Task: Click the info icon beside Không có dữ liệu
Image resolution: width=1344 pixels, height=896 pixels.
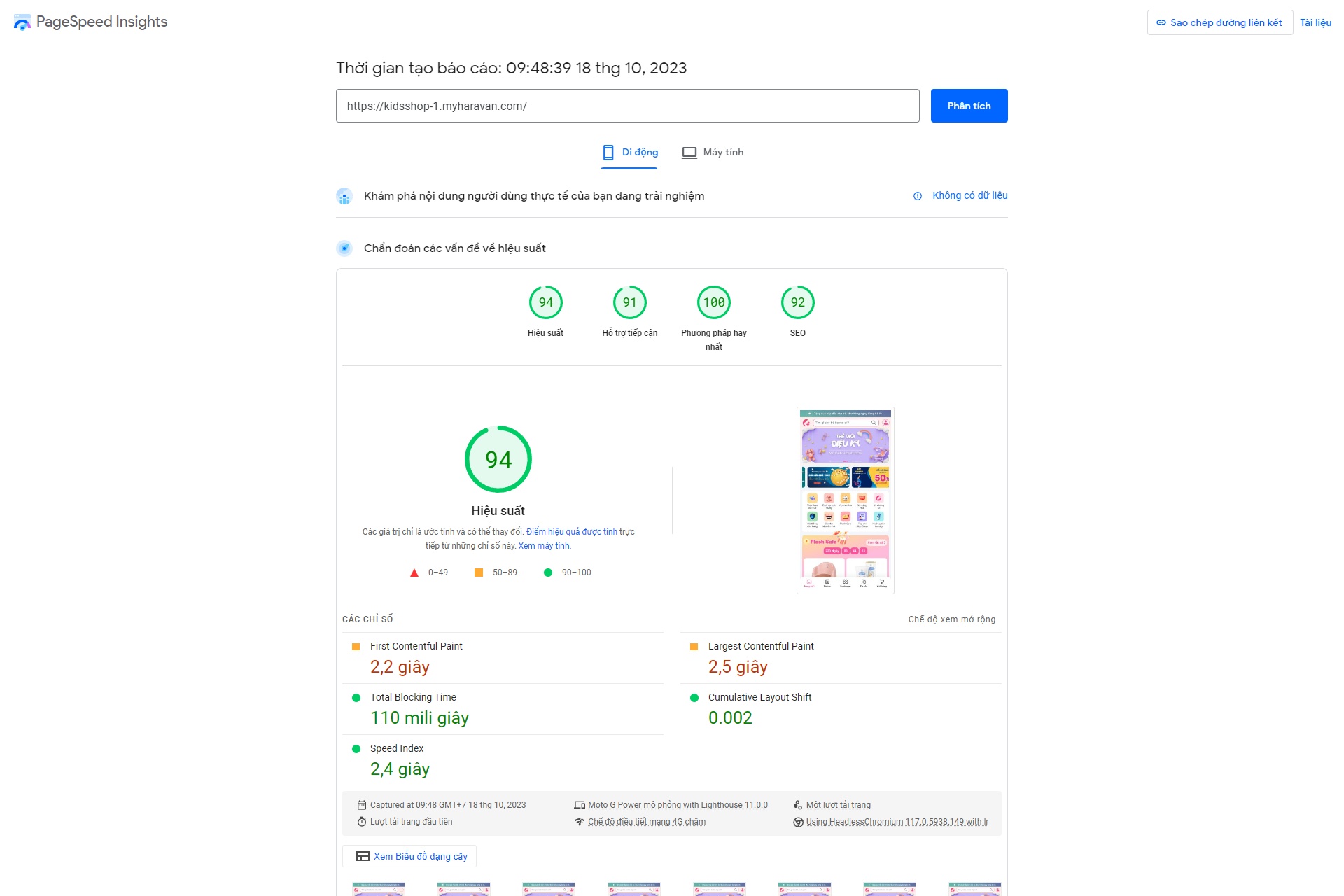Action: click(x=918, y=196)
